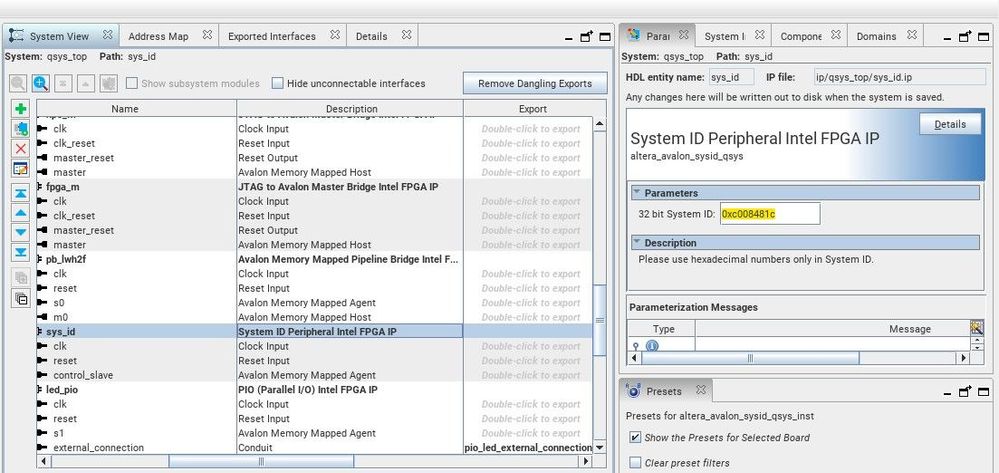
Task: Open the Domains tab in right panel
Action: [x=876, y=36]
